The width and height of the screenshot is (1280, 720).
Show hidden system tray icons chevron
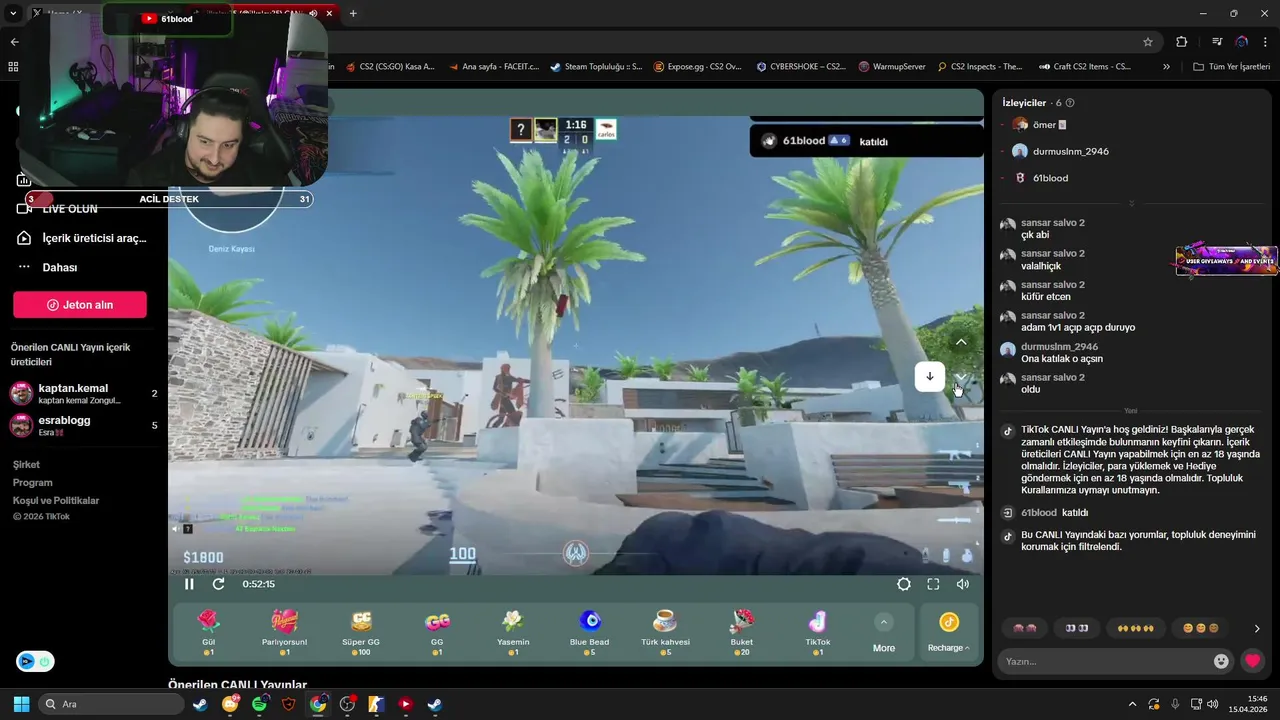(1132, 704)
